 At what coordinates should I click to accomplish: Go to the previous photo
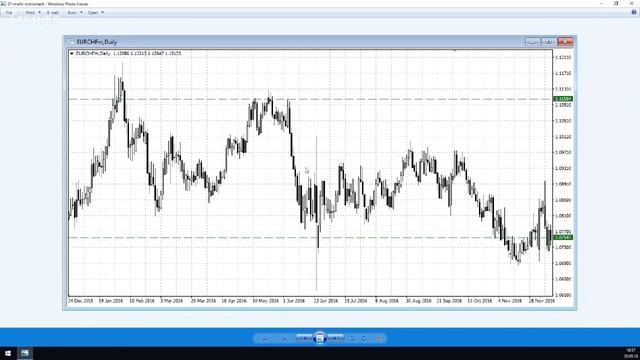coord(304,338)
